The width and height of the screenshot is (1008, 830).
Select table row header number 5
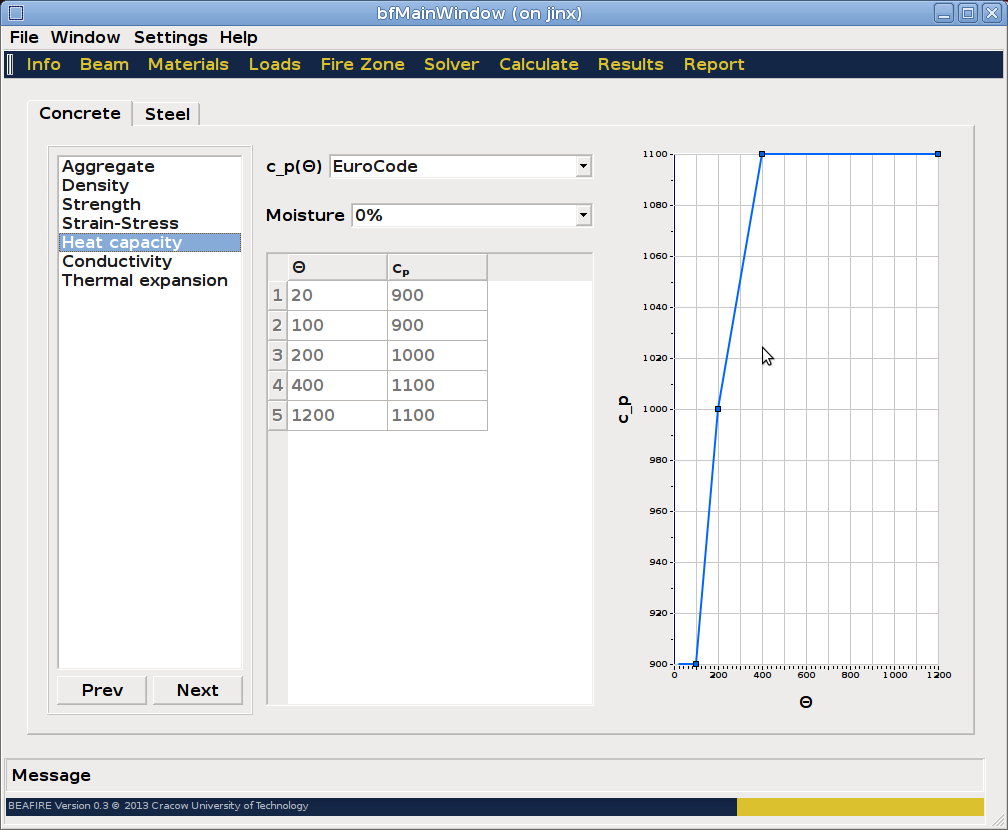click(x=277, y=415)
